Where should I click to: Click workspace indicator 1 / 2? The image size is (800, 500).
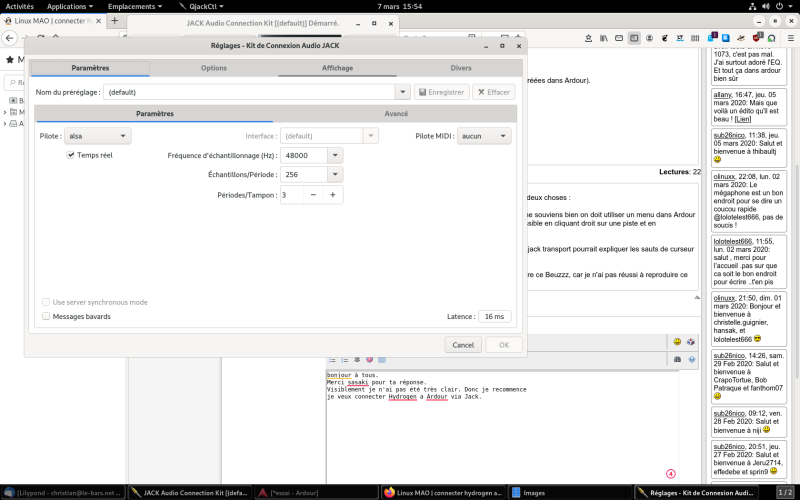(x=785, y=493)
